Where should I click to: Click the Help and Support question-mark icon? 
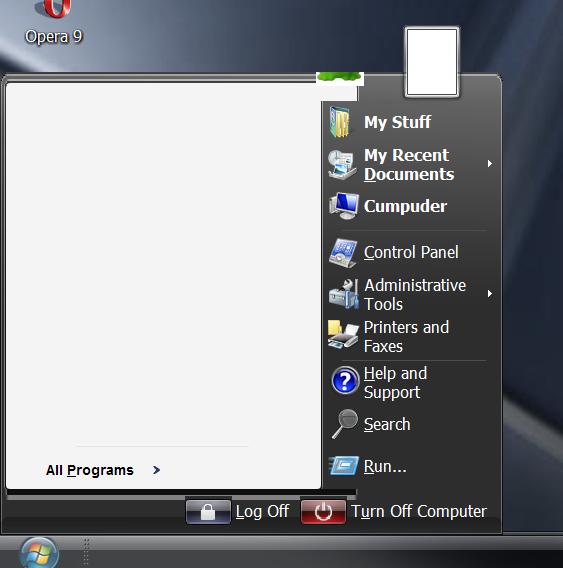coord(345,380)
